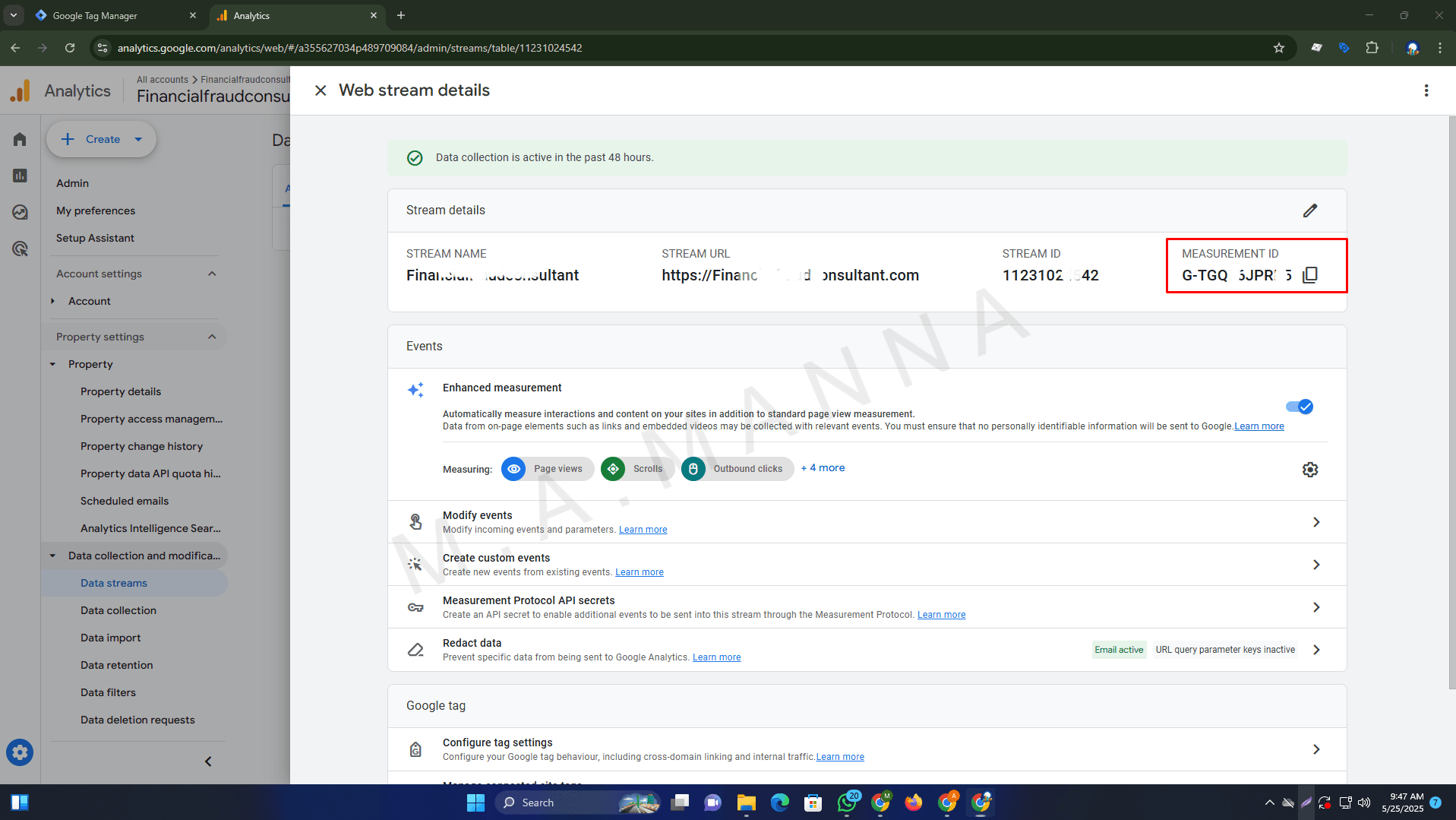Select Data retention in the sidebar
Image resolution: width=1456 pixels, height=820 pixels.
[116, 665]
